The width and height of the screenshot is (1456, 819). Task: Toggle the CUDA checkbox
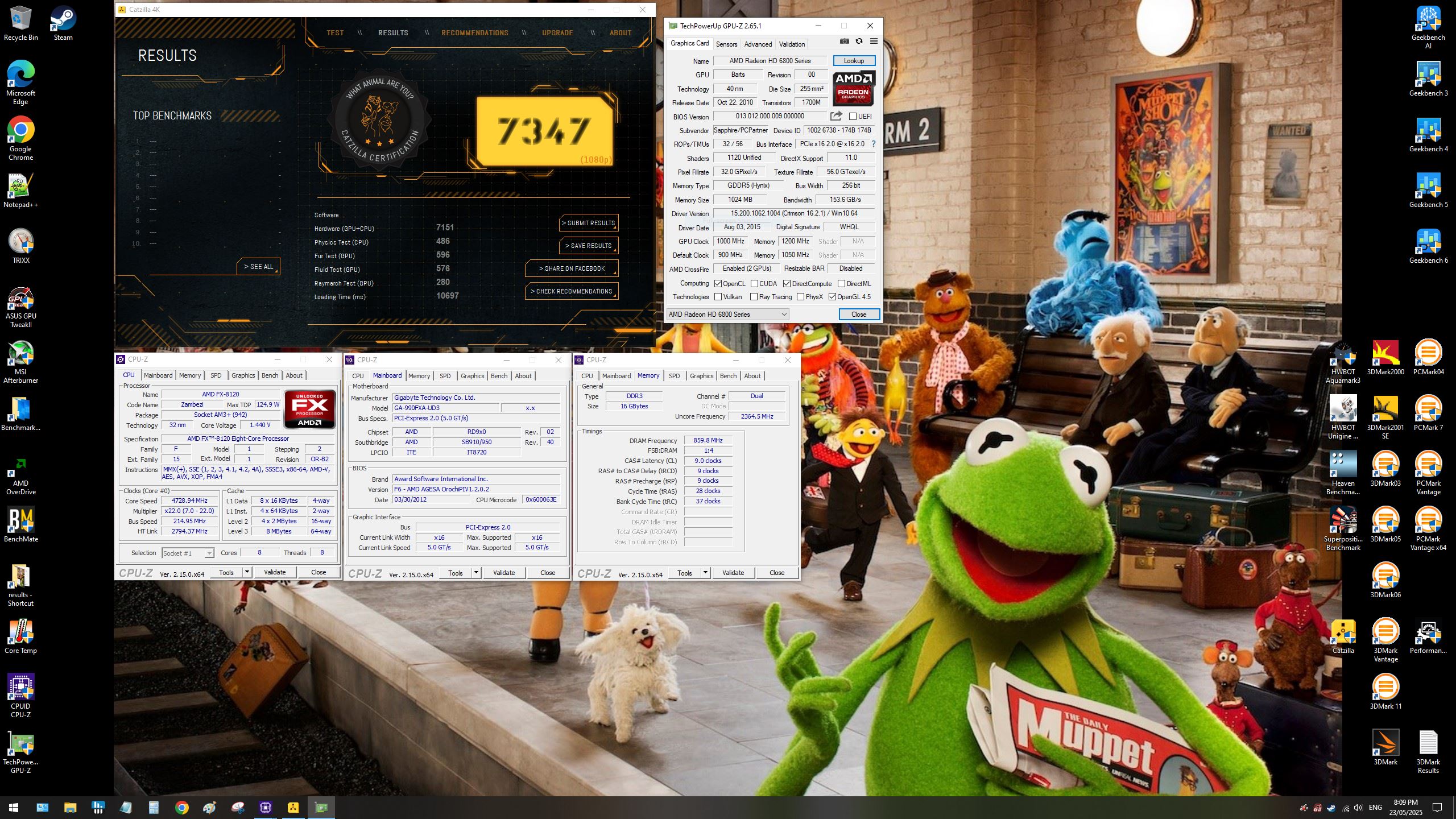[x=754, y=284]
